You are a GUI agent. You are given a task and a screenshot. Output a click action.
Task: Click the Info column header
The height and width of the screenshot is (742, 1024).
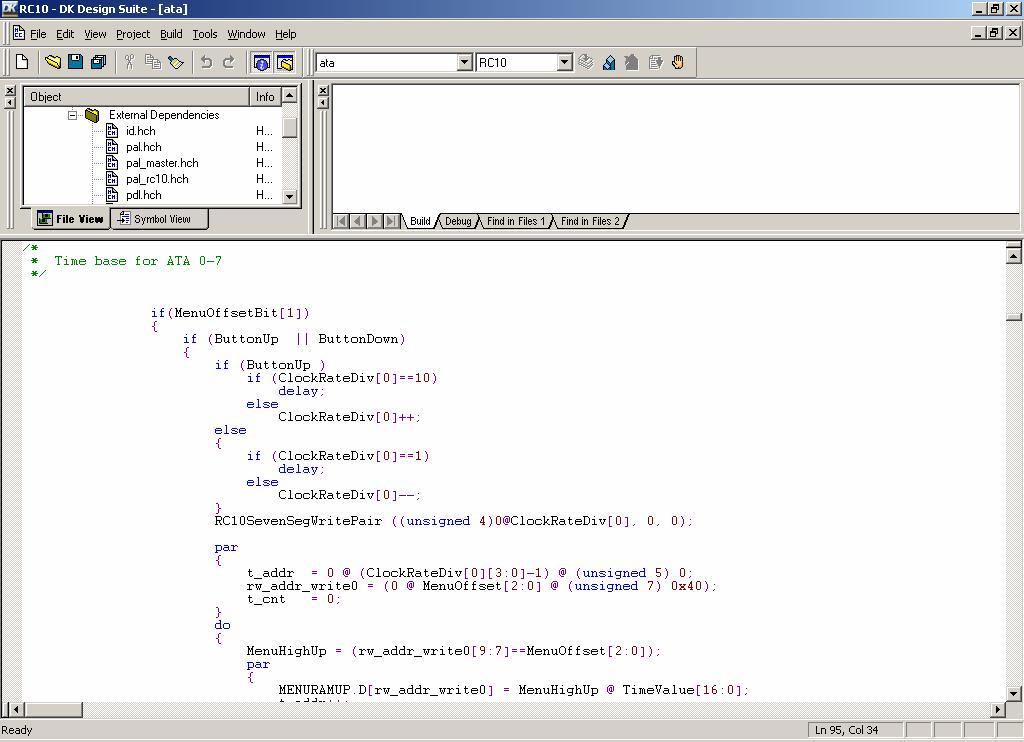tap(265, 97)
